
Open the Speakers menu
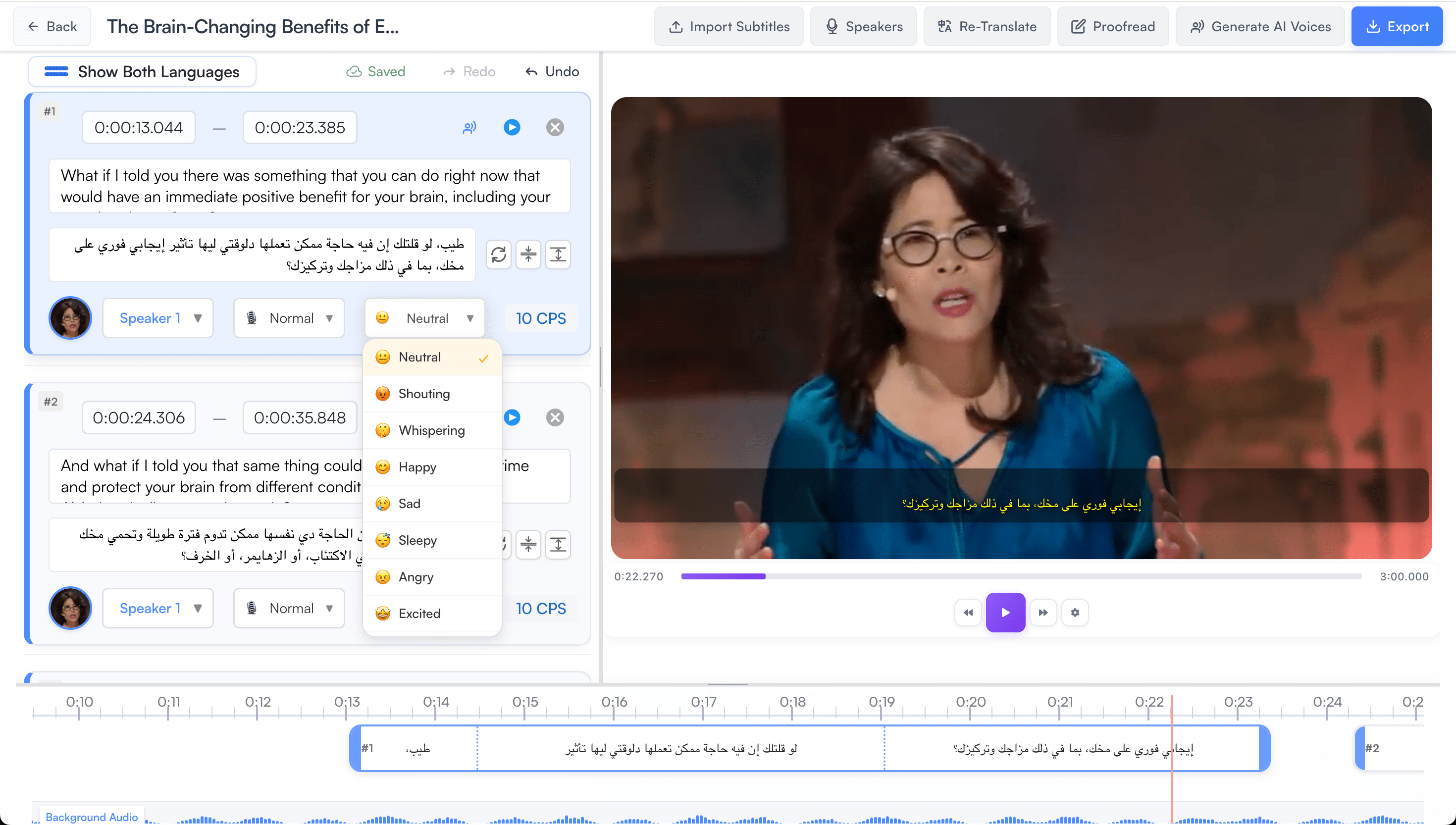pos(863,26)
